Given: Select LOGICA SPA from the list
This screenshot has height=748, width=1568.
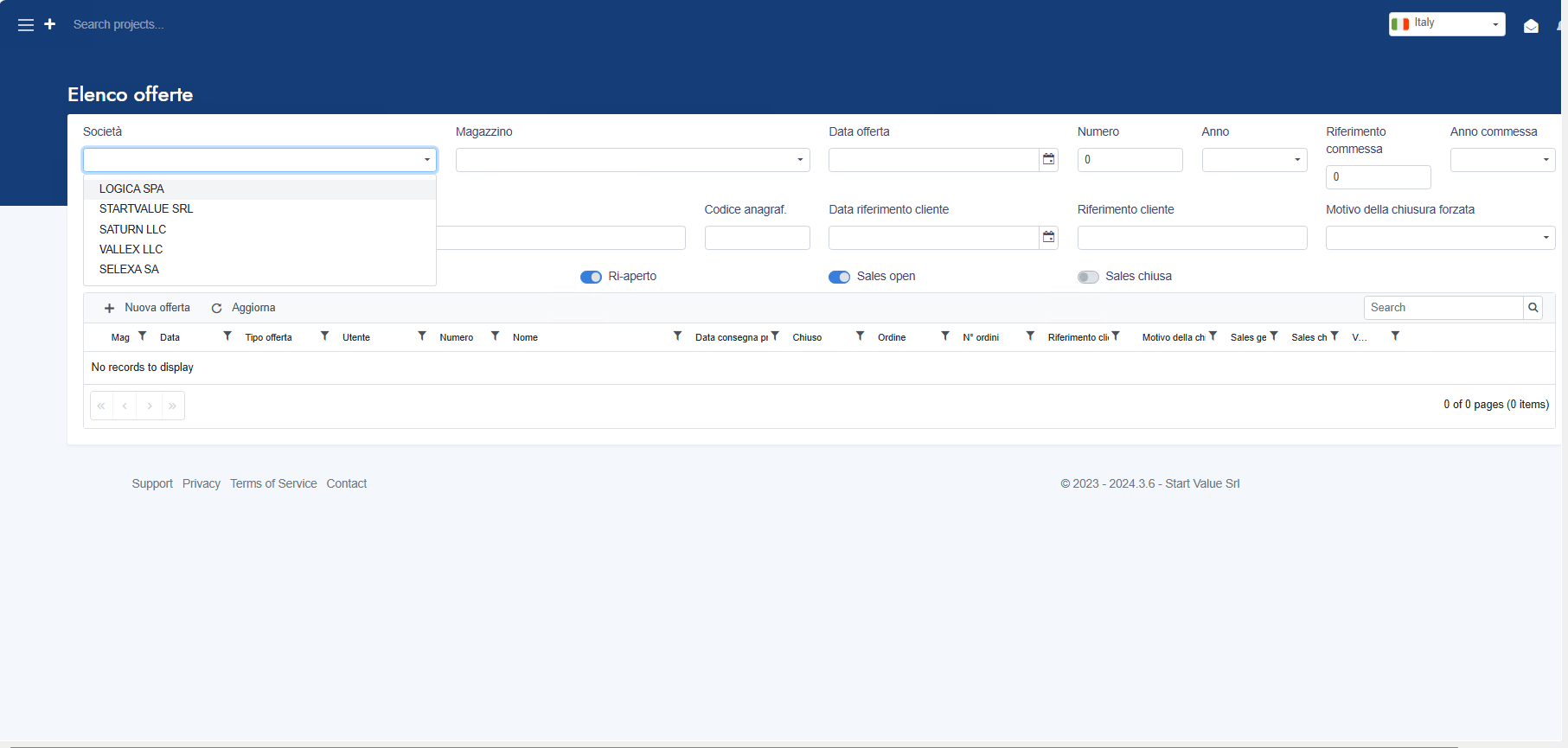Looking at the screenshot, I should click(x=259, y=189).
